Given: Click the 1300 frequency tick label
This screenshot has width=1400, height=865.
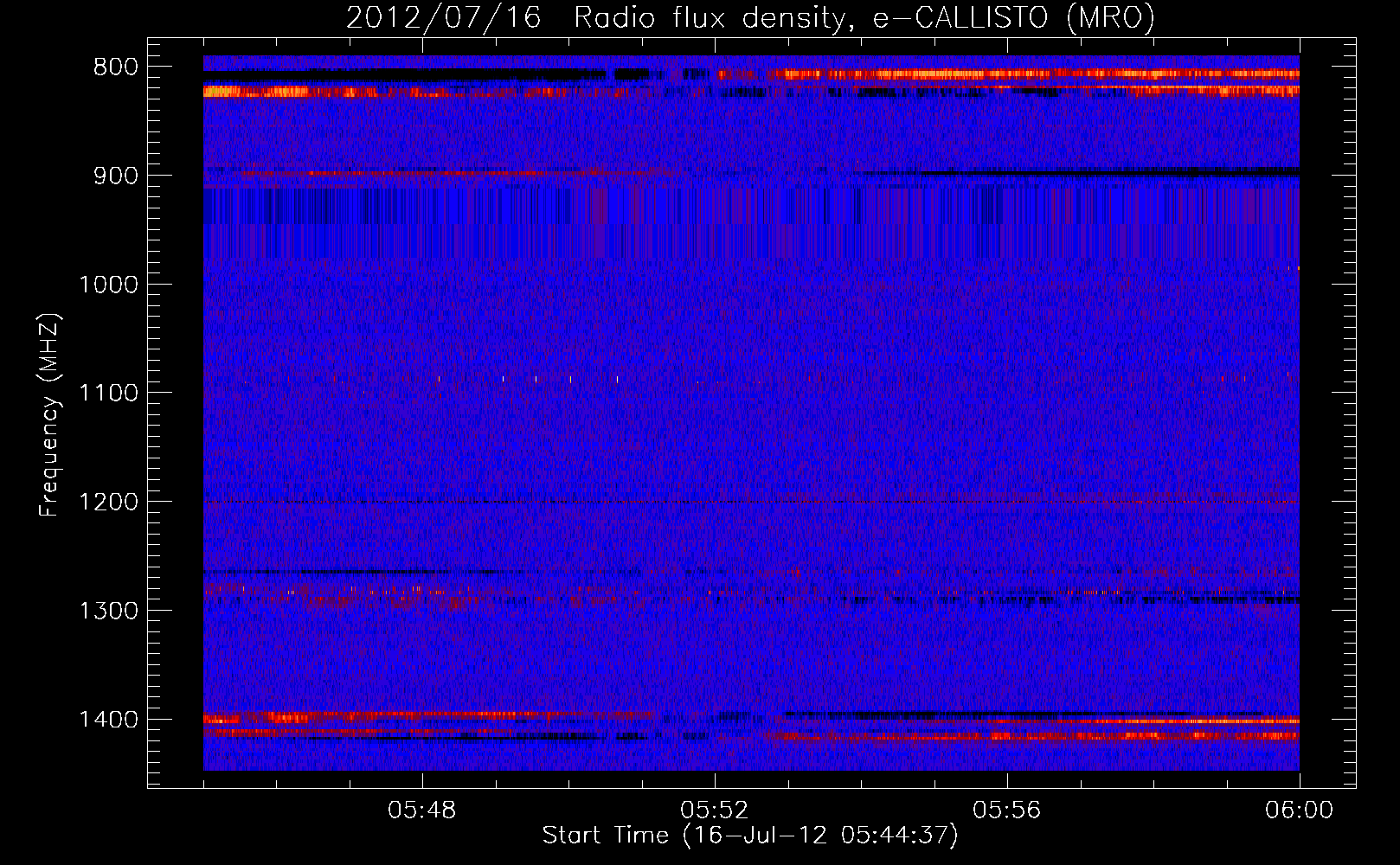Looking at the screenshot, I should (x=108, y=611).
